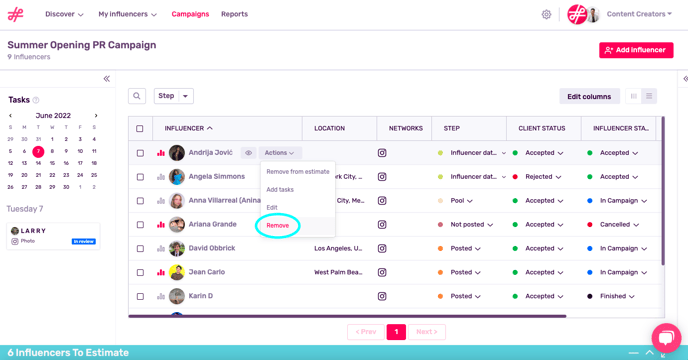Change Ariana Grande influencer status Cancelled
The width and height of the screenshot is (688, 360).
619,225
